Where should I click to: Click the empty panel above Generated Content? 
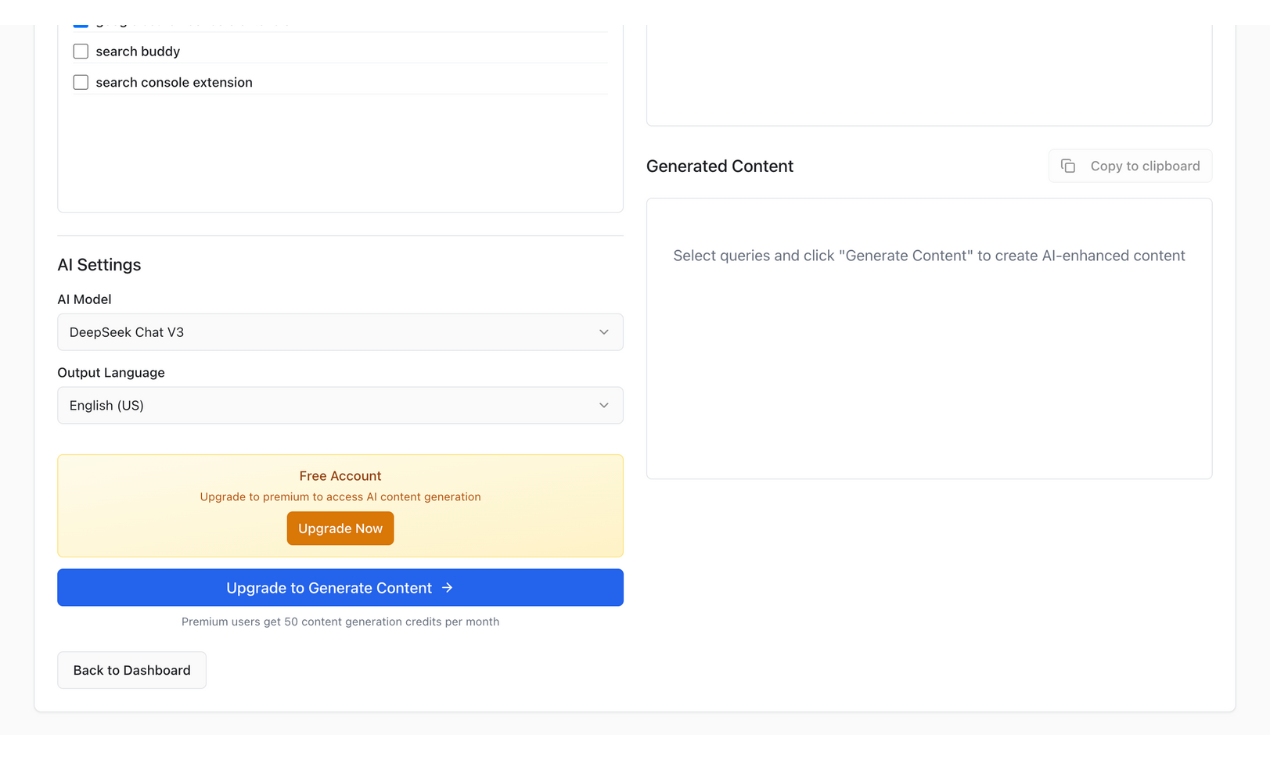click(x=929, y=75)
